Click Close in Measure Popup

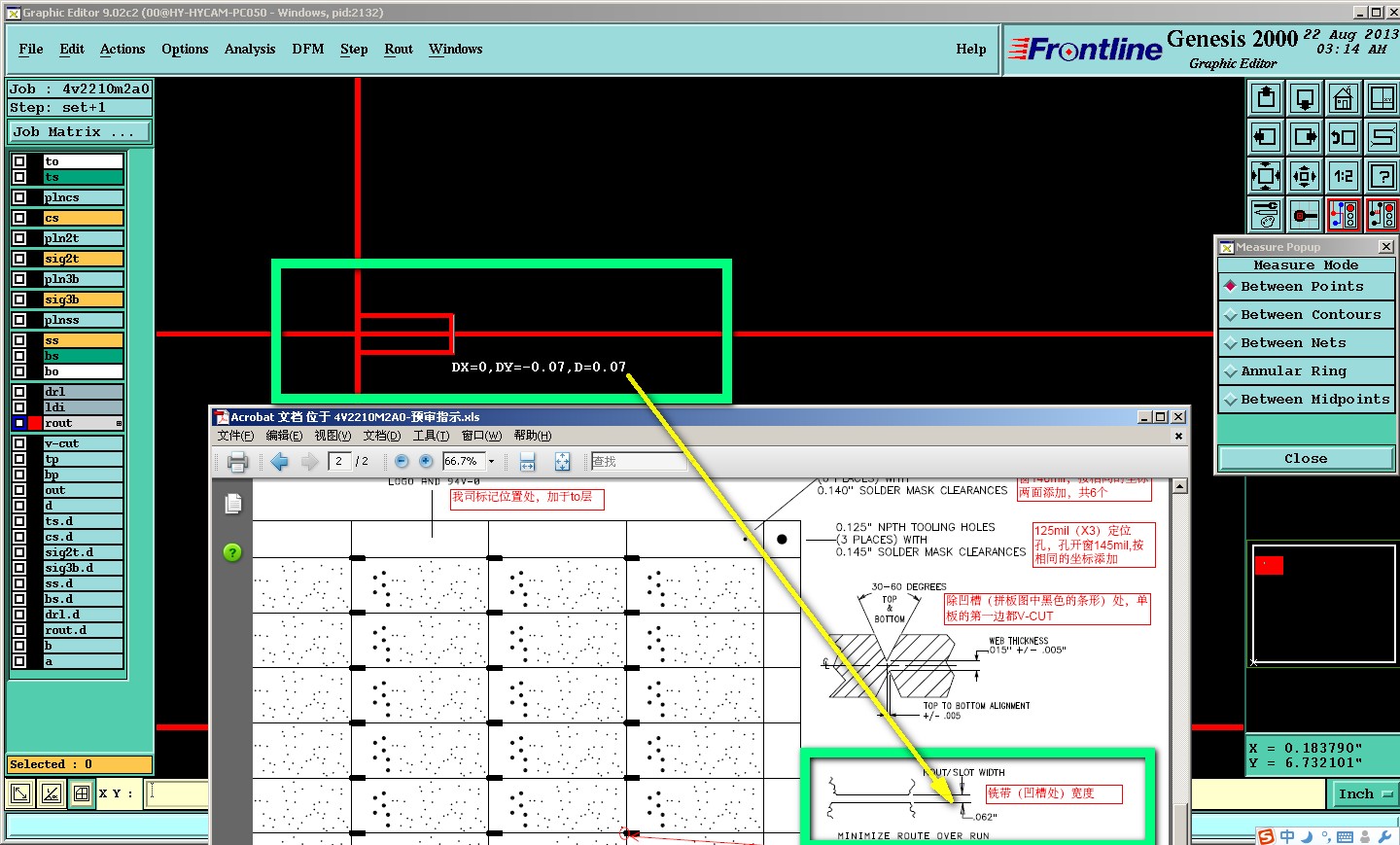click(x=1306, y=459)
